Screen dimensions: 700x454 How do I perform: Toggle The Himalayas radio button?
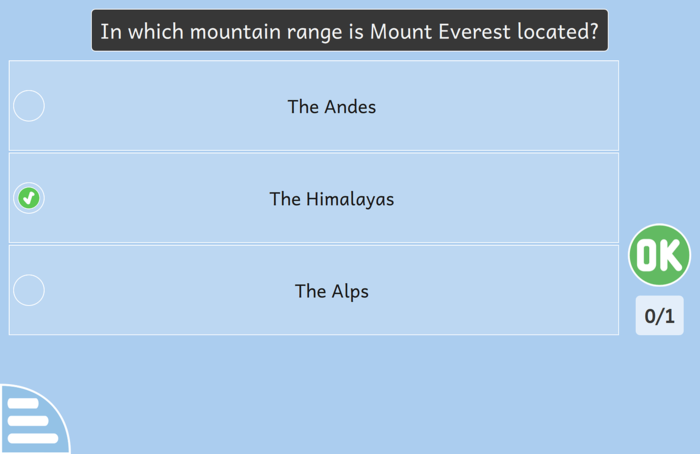[29, 198]
